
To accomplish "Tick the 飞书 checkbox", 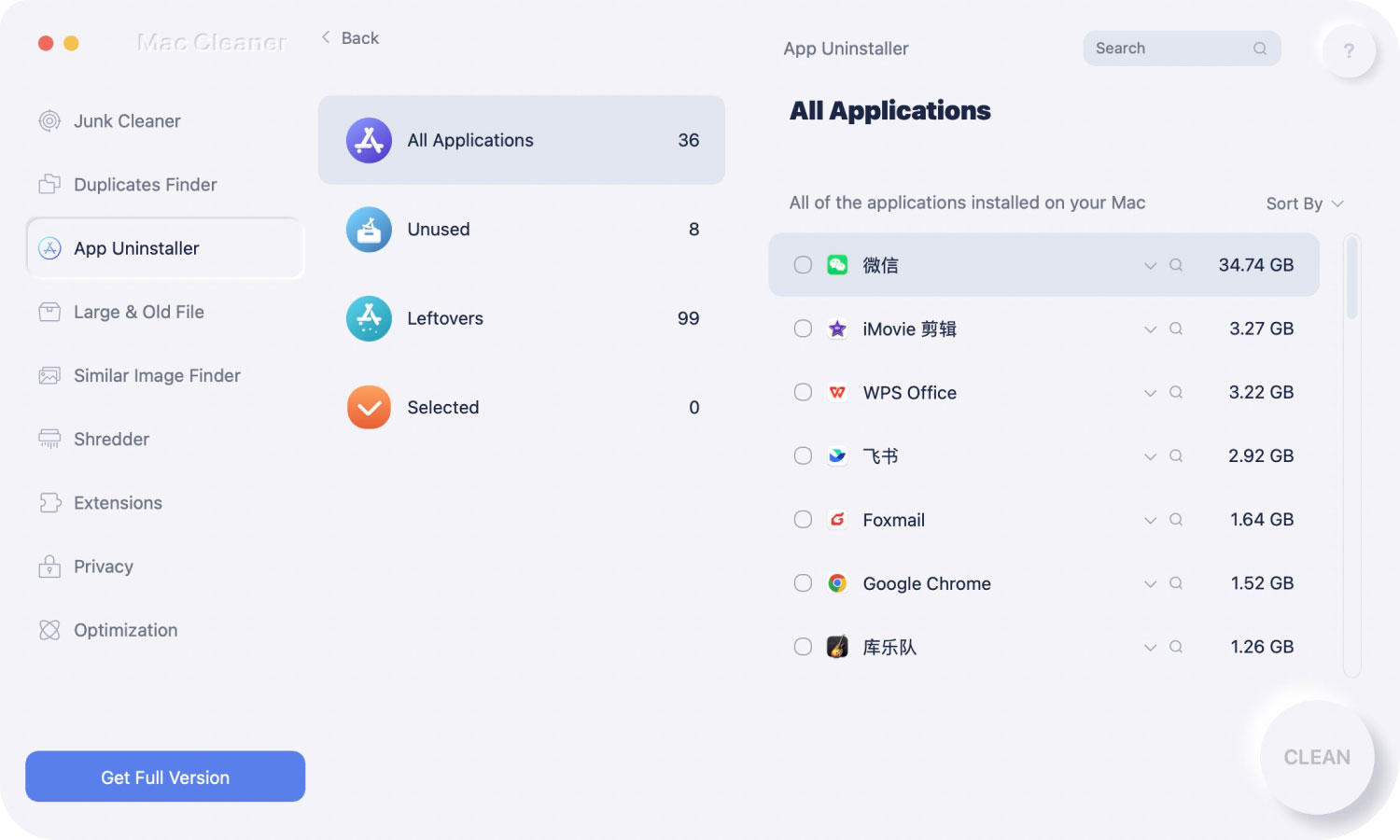I will point(803,455).
